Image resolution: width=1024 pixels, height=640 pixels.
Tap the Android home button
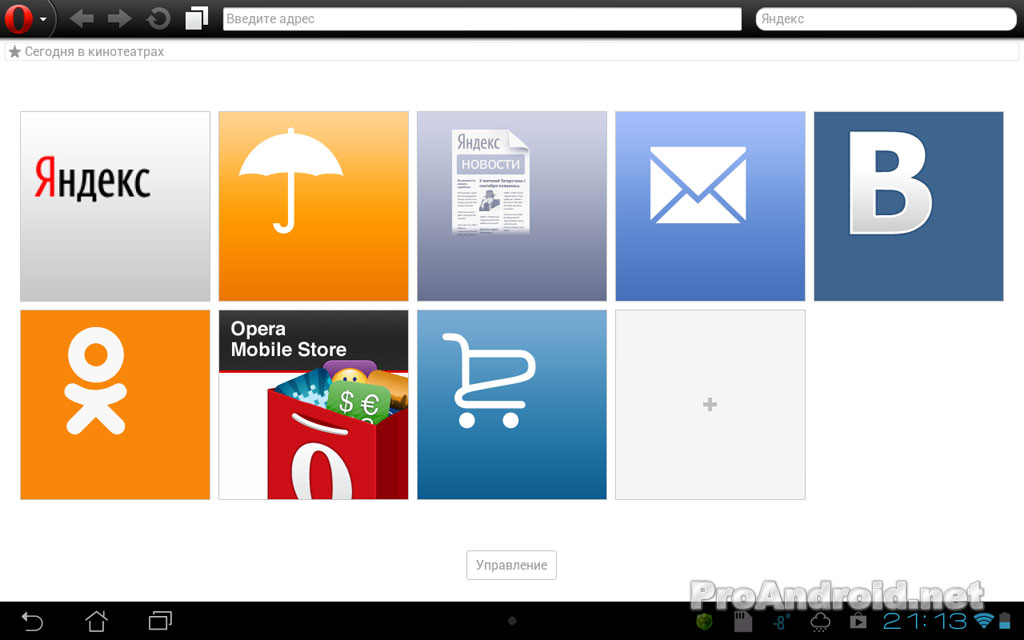pyautogui.click(x=97, y=621)
